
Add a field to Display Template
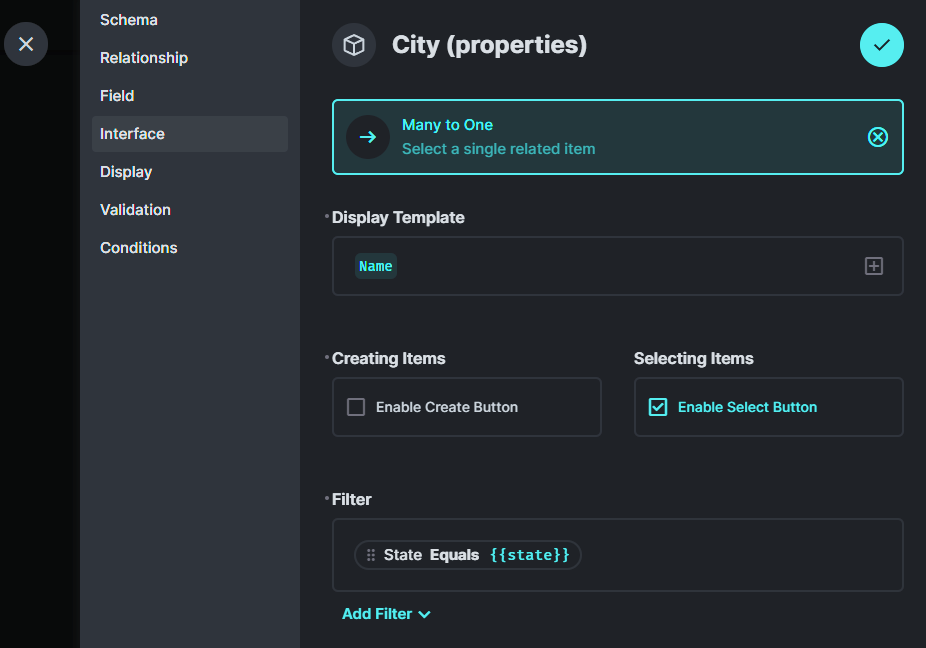[873, 266]
